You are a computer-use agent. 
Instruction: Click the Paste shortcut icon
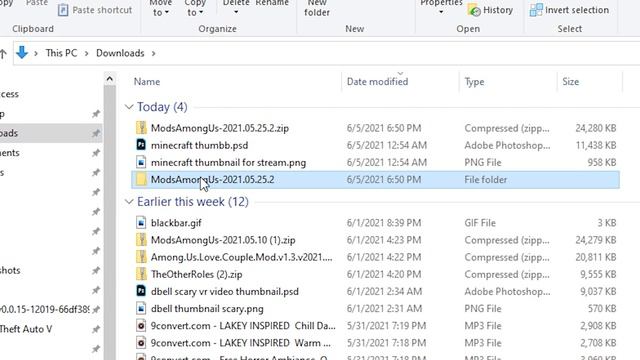pos(63,10)
